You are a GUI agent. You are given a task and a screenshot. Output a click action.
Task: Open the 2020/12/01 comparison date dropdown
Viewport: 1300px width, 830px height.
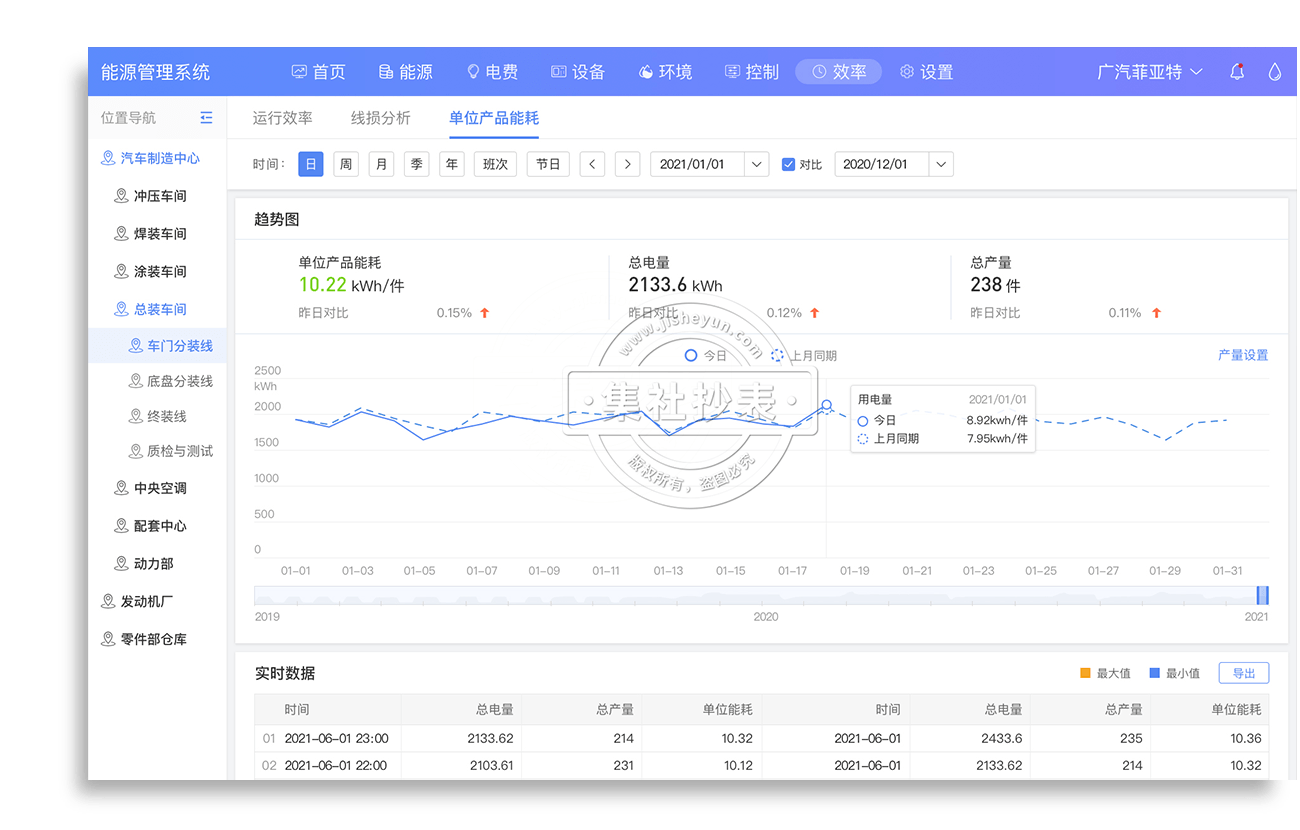[x=941, y=164]
